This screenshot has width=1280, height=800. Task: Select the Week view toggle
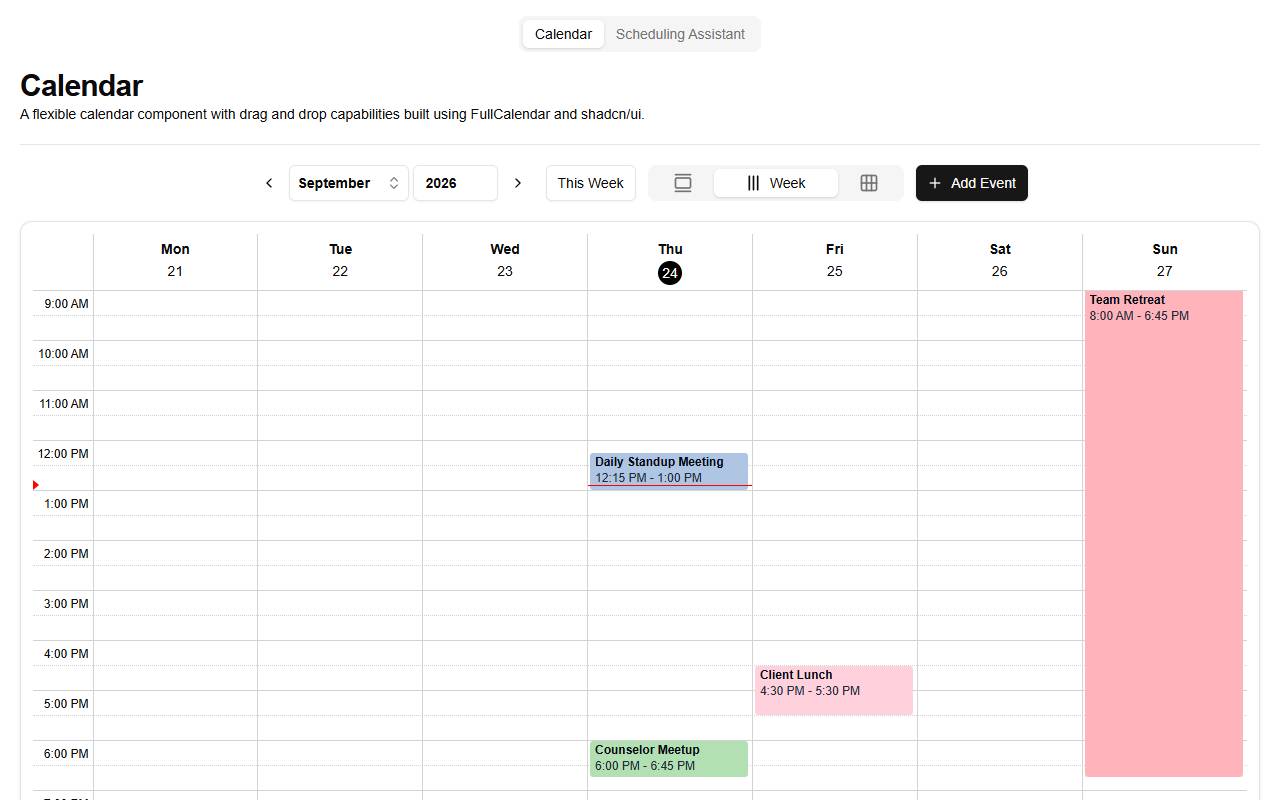776,183
